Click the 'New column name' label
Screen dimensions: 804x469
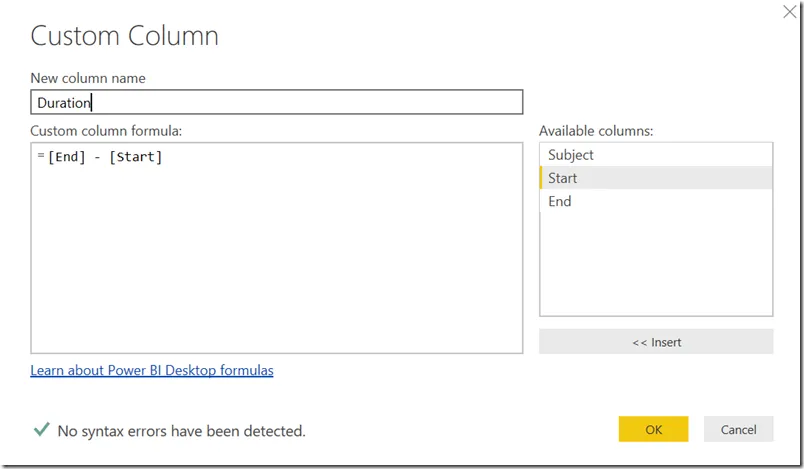coord(88,78)
